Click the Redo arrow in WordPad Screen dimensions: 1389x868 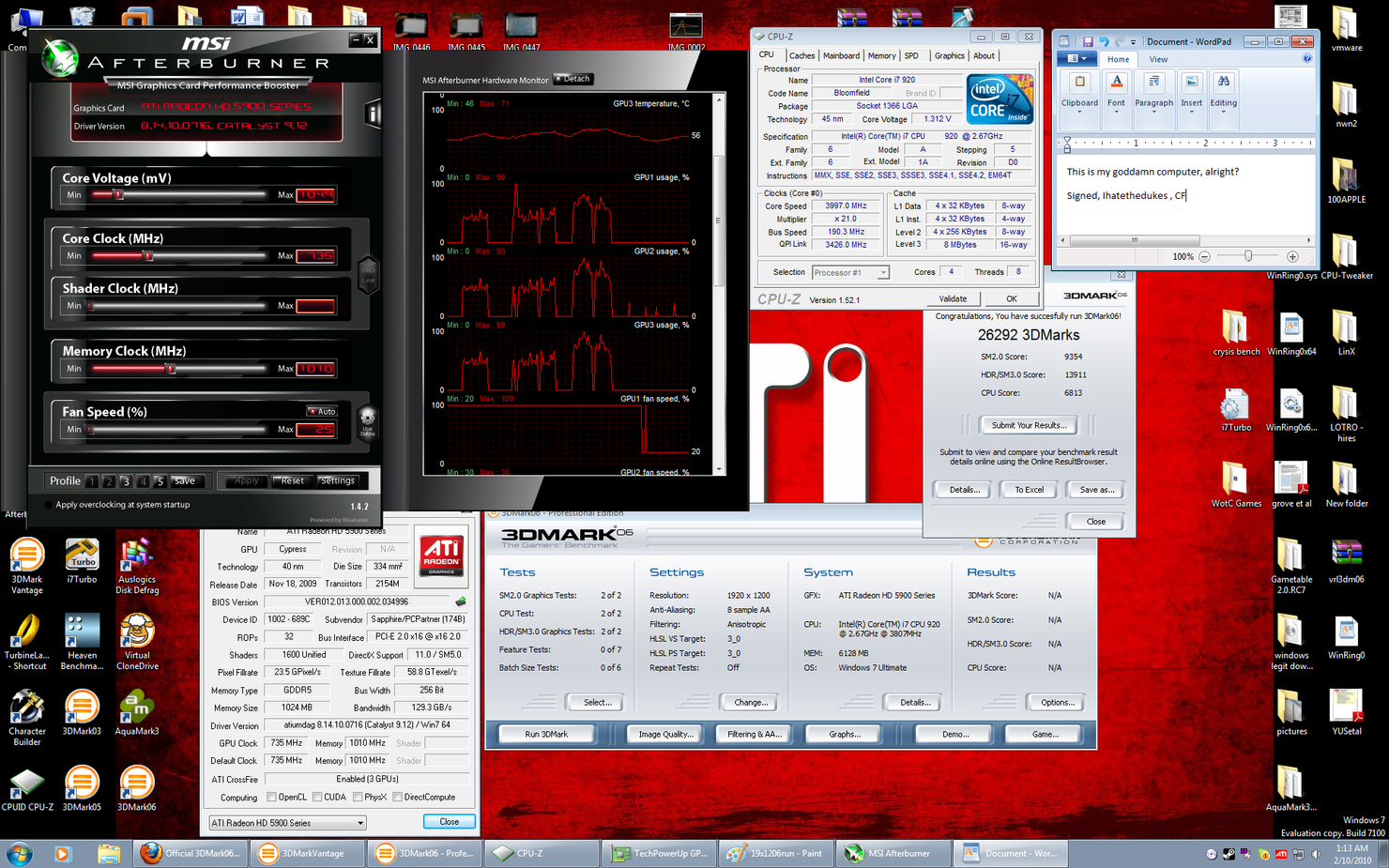tap(1120, 41)
